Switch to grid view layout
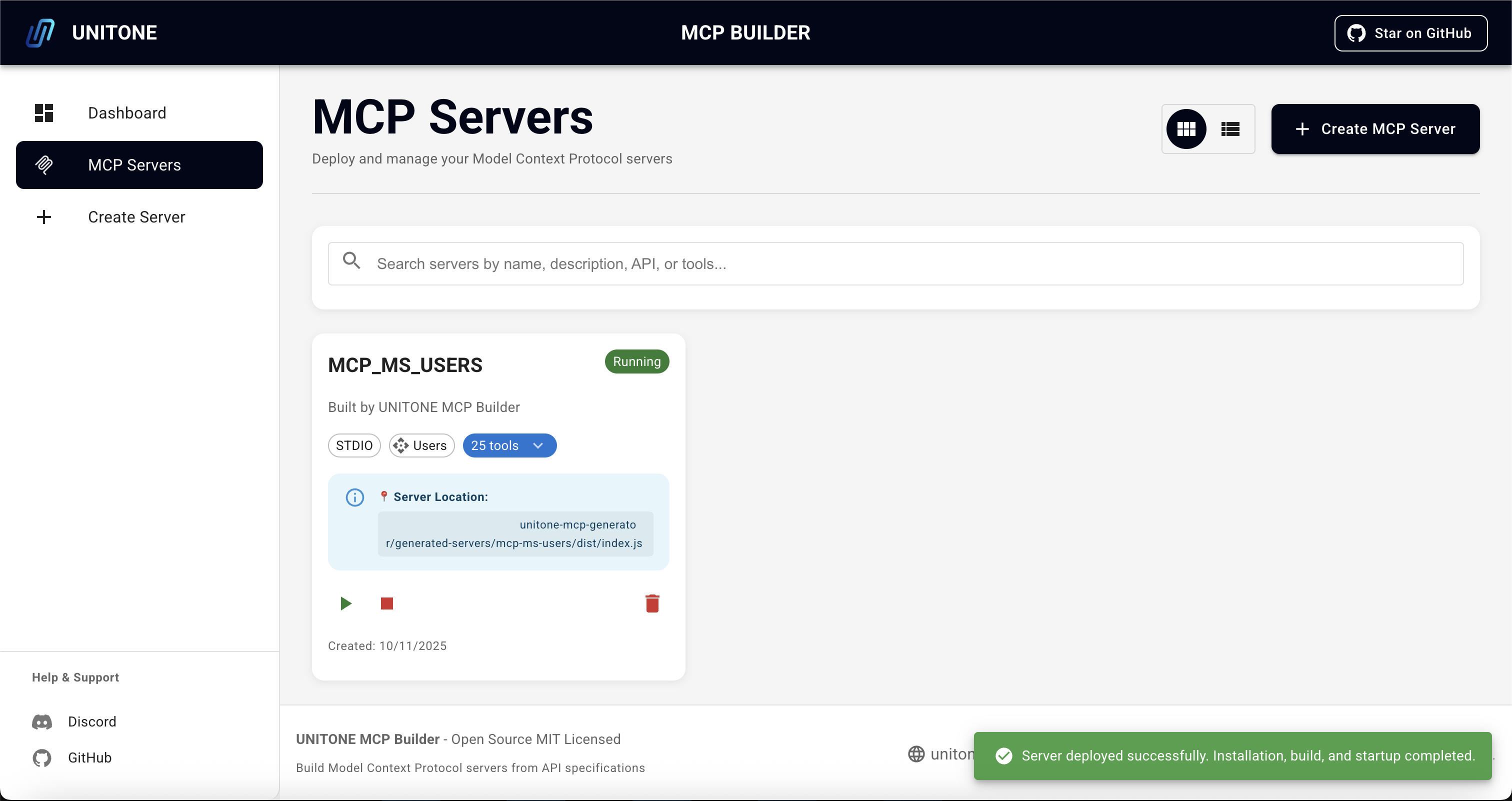Screen dimensions: 1512x801 1186,129
